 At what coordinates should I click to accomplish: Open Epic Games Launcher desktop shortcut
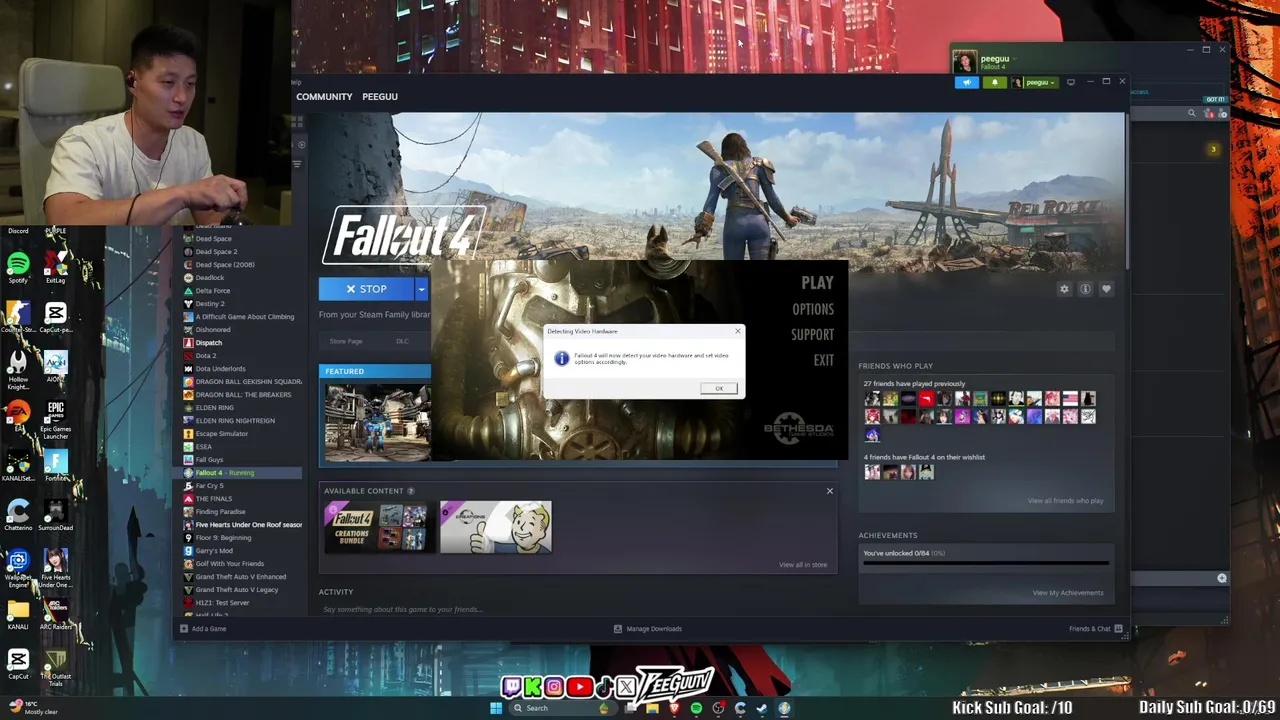(56, 420)
